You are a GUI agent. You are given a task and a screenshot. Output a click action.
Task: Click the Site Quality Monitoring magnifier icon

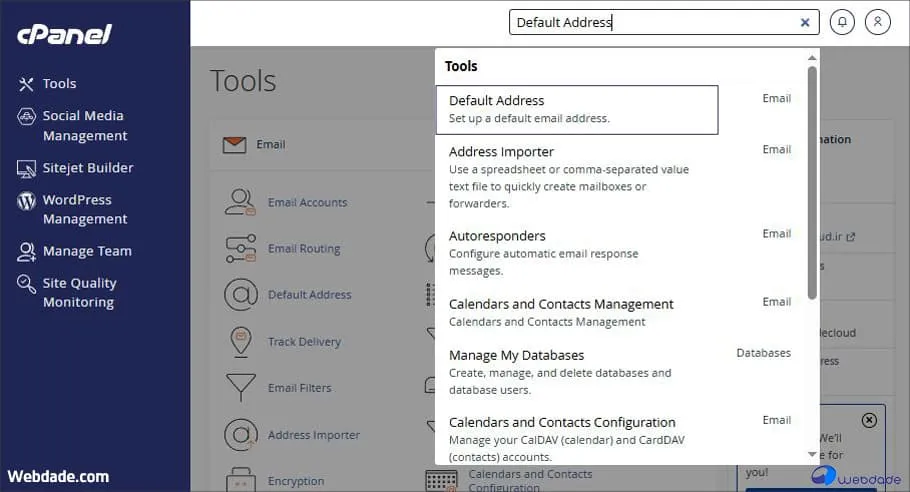coord(26,284)
